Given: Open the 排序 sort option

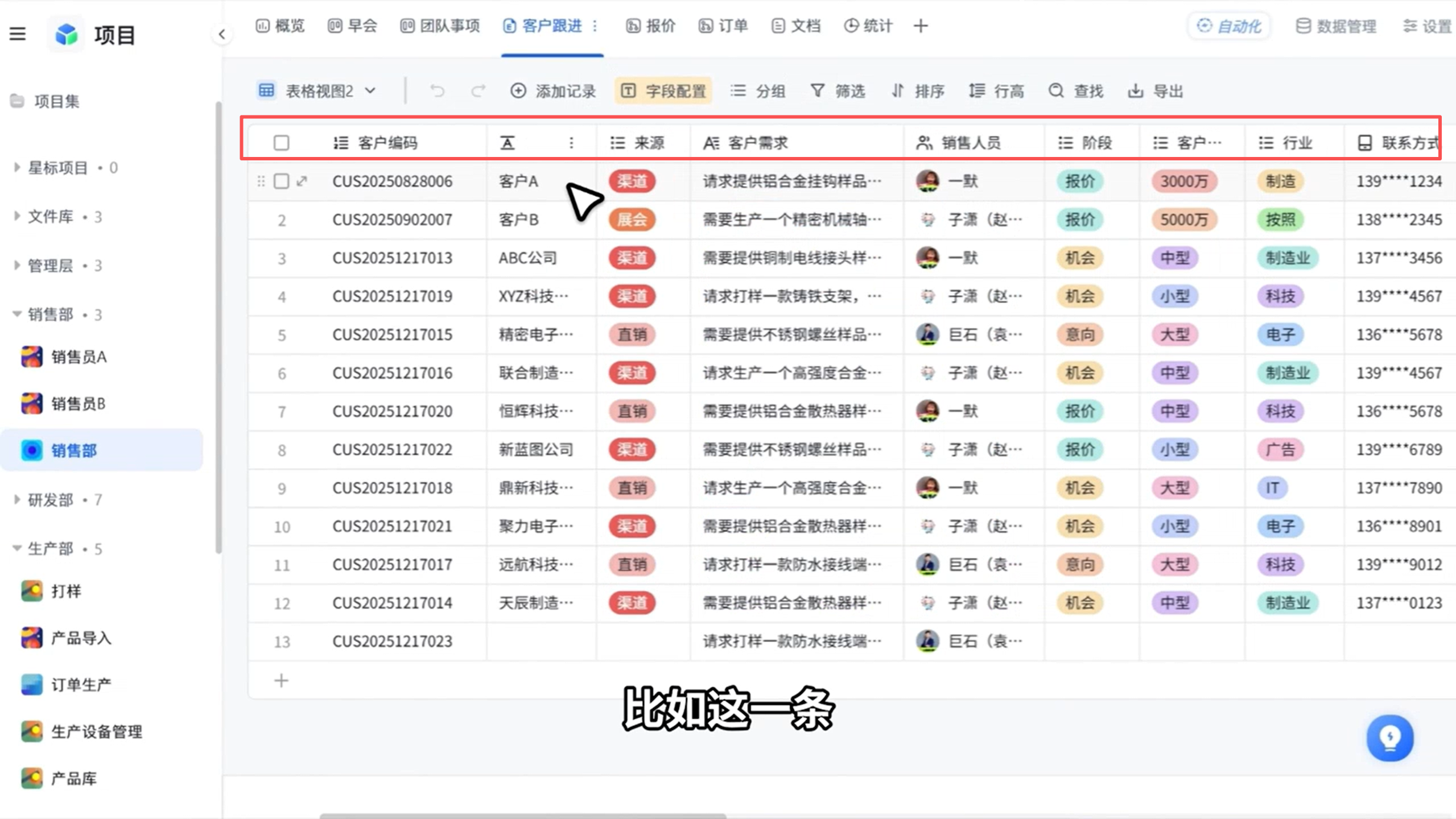Looking at the screenshot, I should 918,91.
